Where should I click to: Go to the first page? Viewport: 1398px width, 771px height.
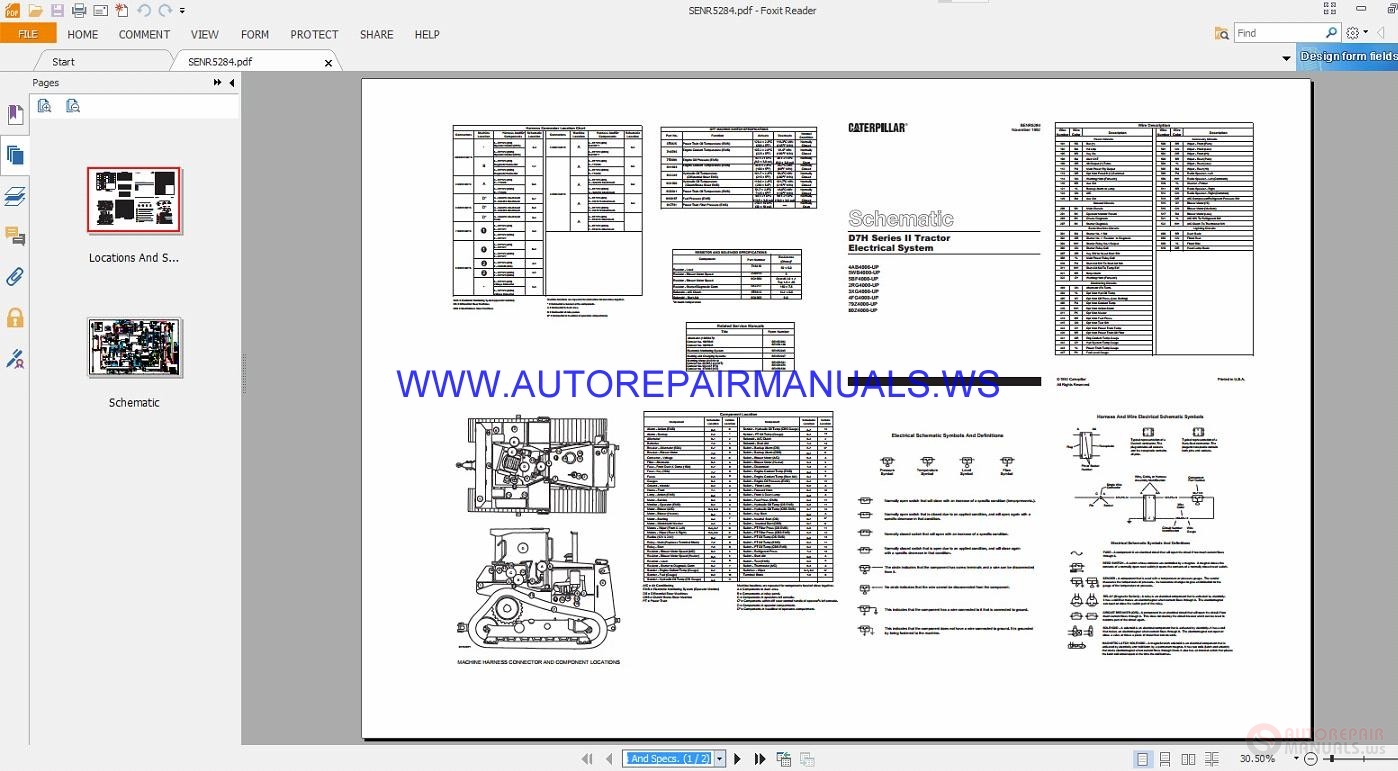587,759
